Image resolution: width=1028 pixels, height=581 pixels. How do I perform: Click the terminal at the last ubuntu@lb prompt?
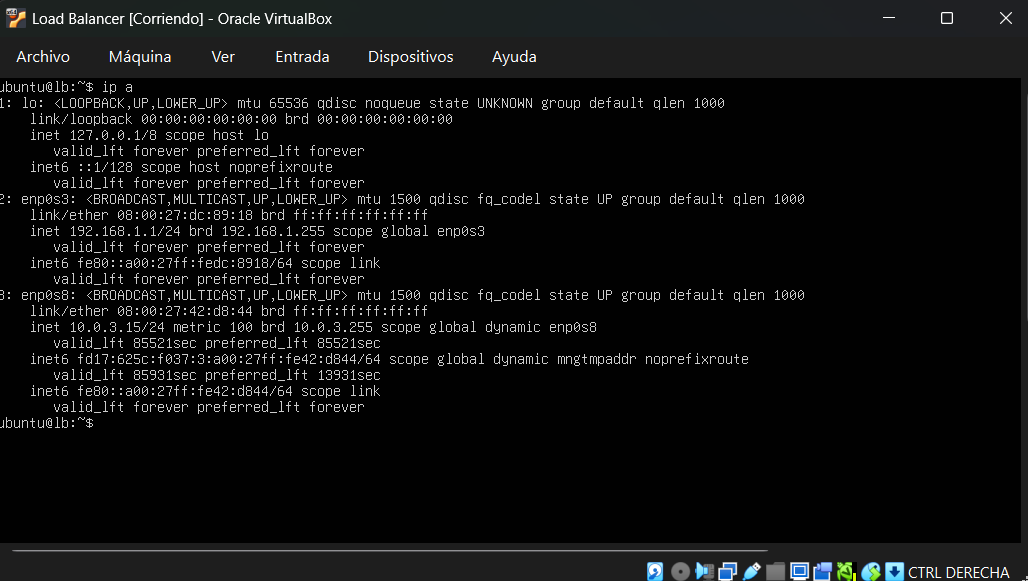tap(100, 423)
